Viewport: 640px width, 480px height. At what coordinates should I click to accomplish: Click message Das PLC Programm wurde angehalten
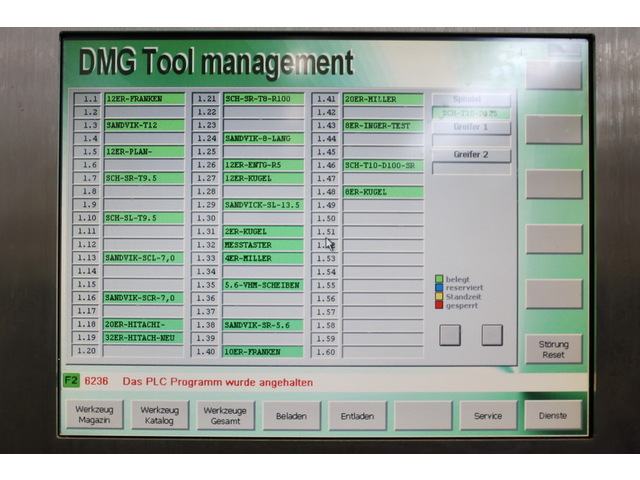[218, 382]
